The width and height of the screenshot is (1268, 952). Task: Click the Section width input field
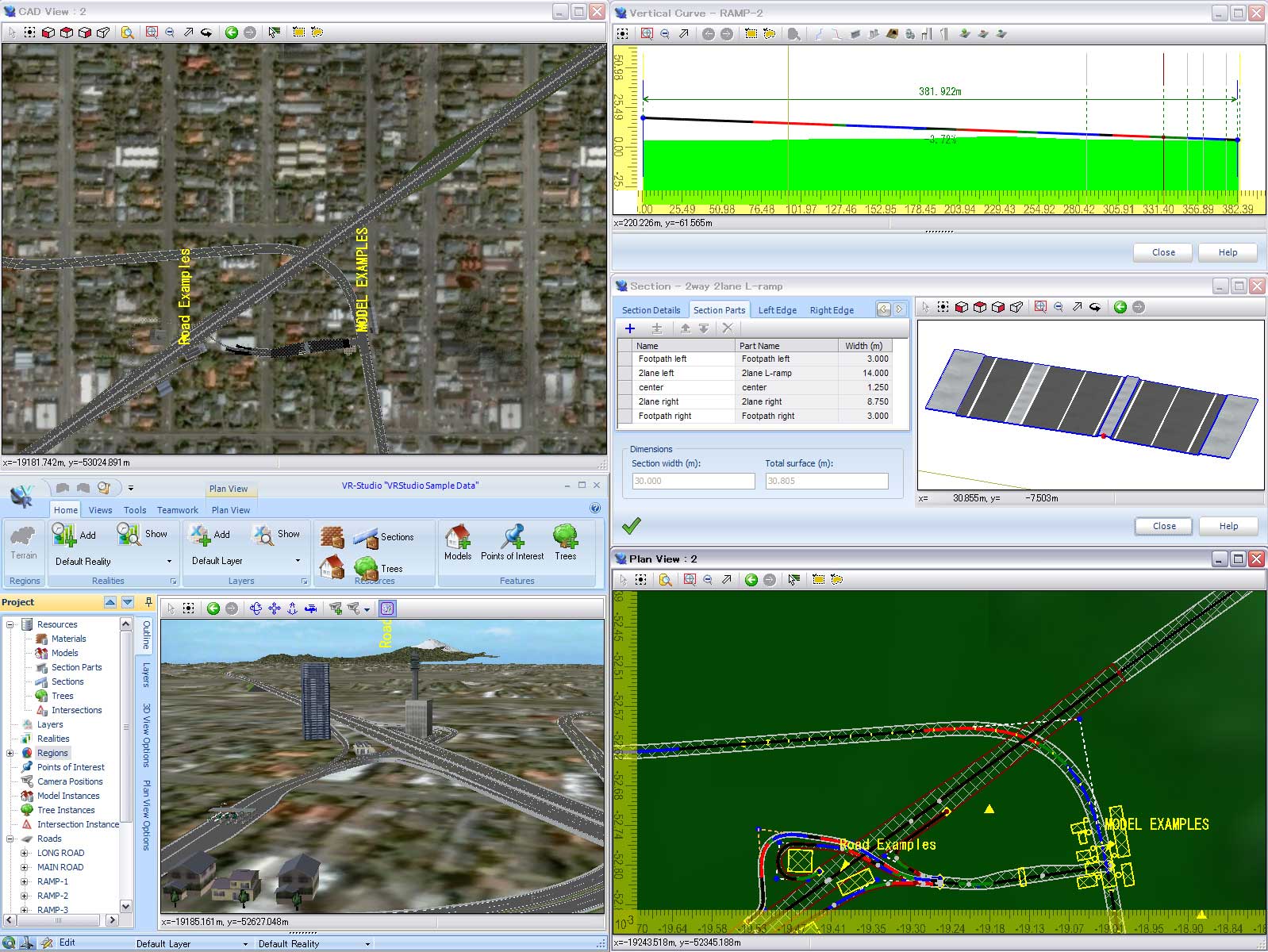coord(693,481)
